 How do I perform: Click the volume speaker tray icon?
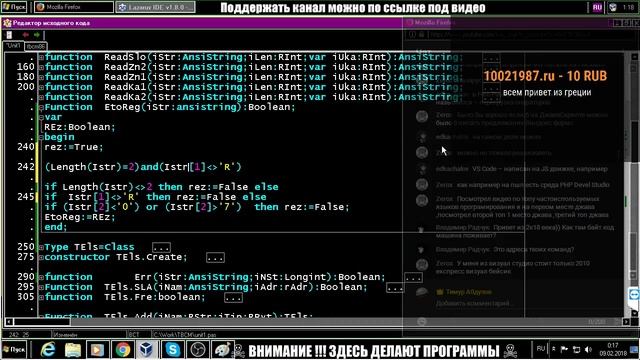click(588, 349)
